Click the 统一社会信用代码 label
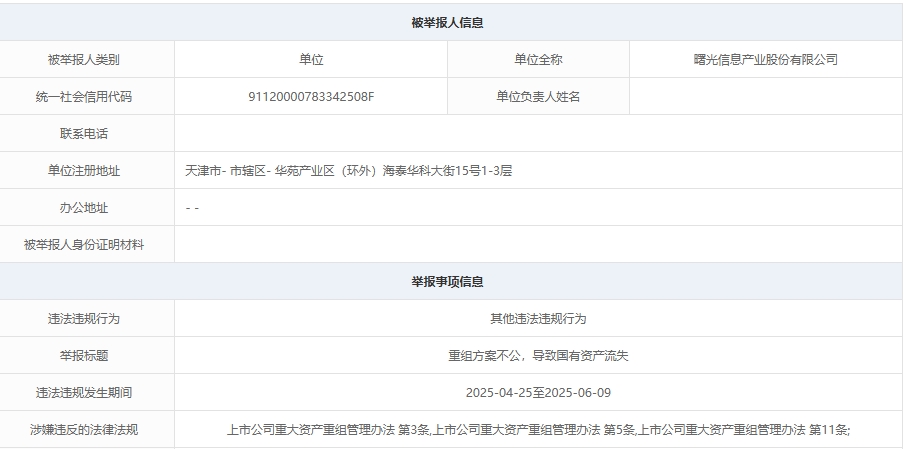This screenshot has width=905, height=449. tap(84, 96)
